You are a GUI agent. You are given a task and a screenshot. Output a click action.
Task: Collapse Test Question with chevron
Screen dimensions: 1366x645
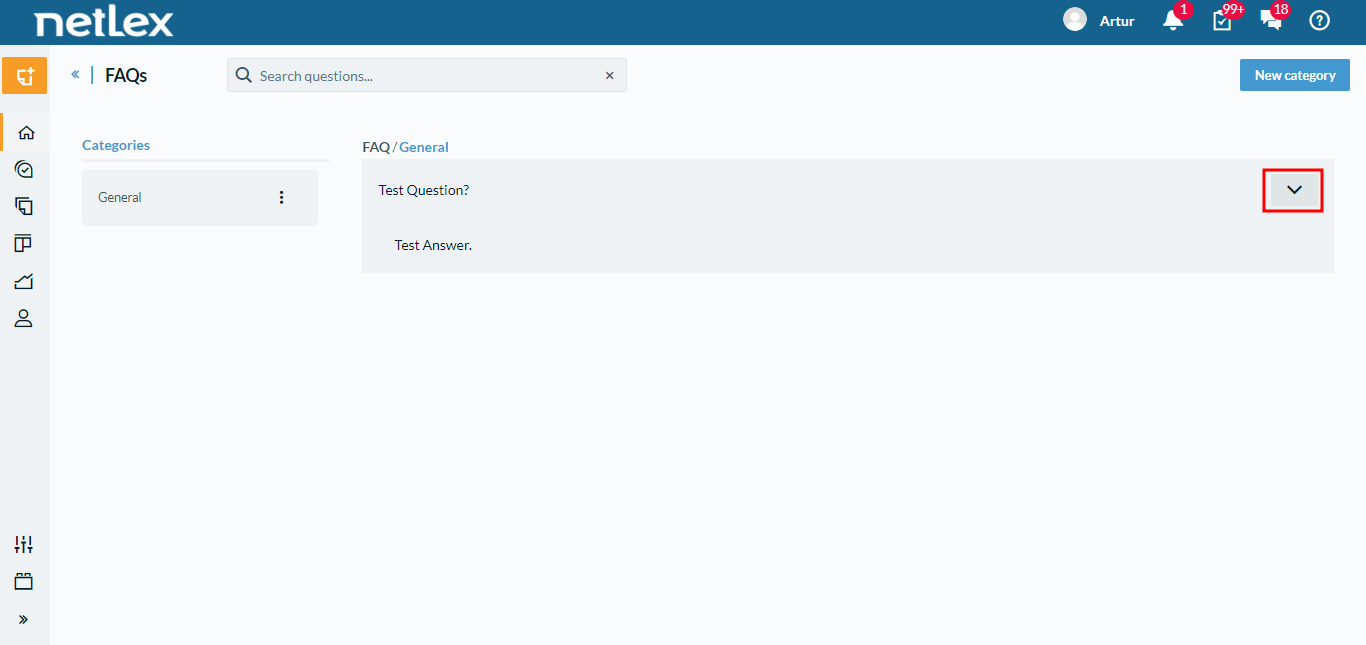click(x=1294, y=190)
